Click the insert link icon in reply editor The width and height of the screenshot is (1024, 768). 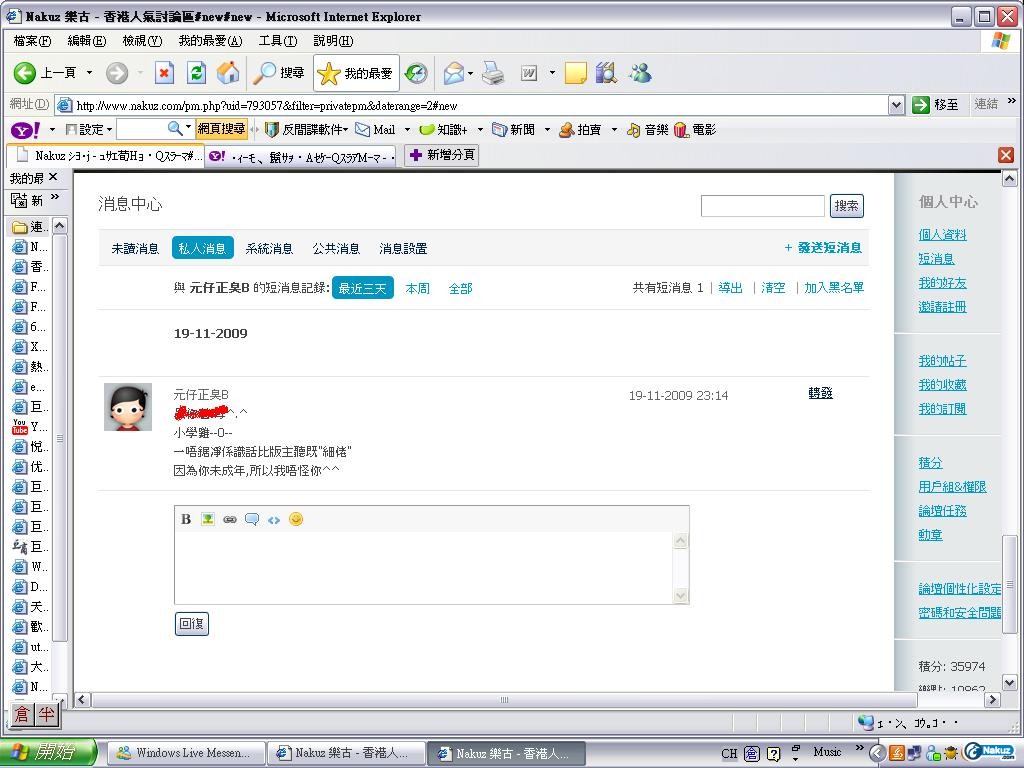point(230,519)
